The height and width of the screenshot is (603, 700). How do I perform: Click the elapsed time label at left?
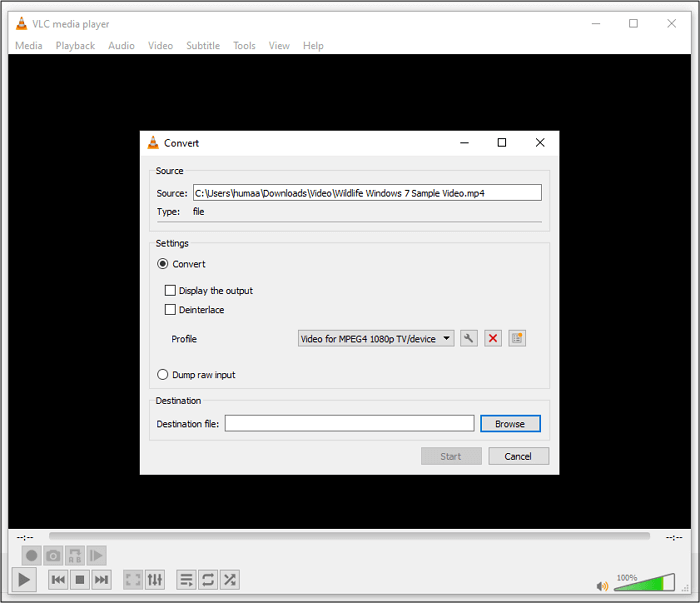(25, 537)
